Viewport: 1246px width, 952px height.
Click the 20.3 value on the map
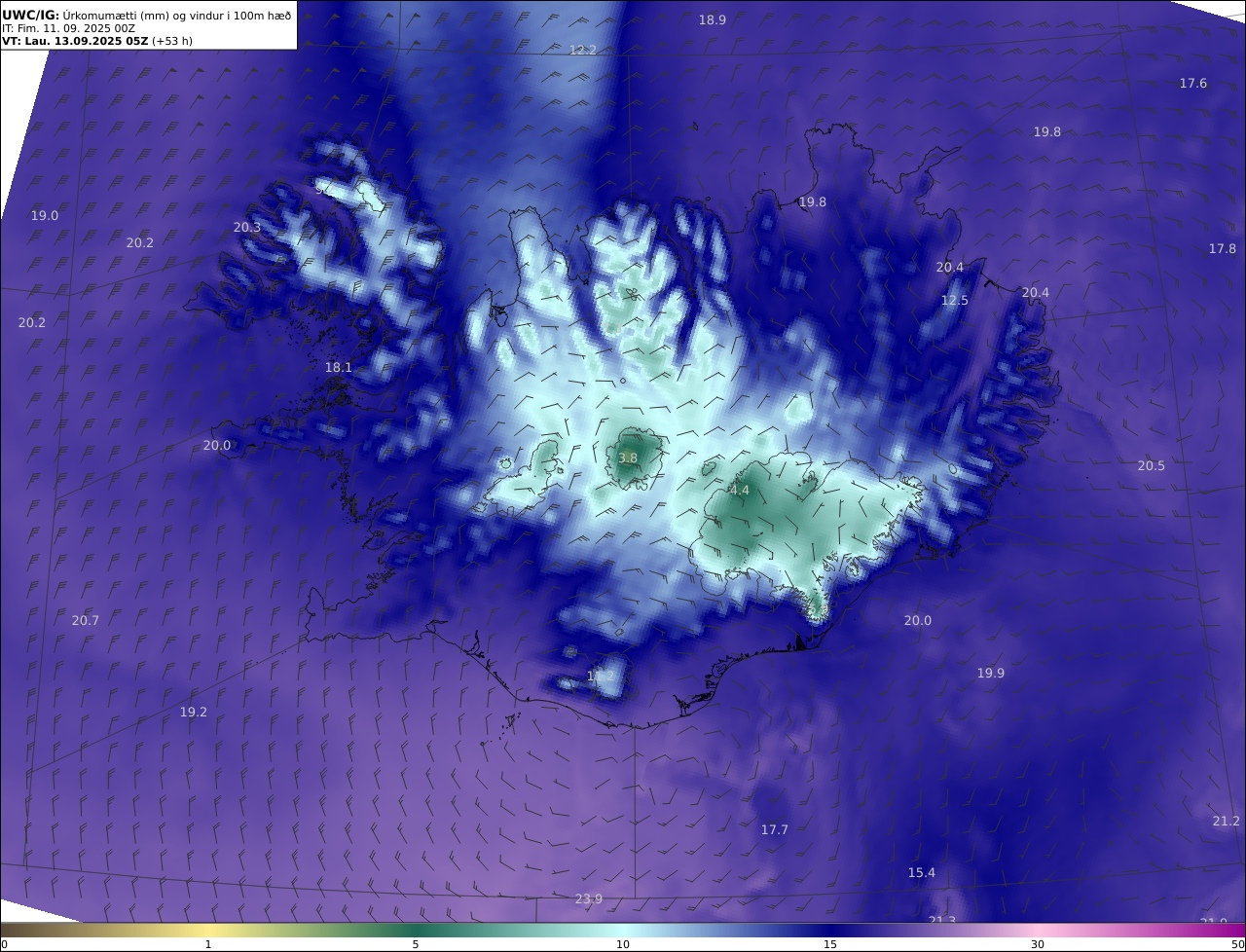pyautogui.click(x=247, y=228)
